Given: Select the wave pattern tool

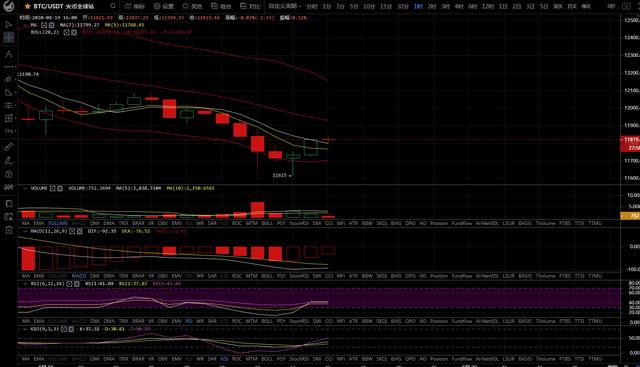Looking at the screenshot, I should coord(9,131).
